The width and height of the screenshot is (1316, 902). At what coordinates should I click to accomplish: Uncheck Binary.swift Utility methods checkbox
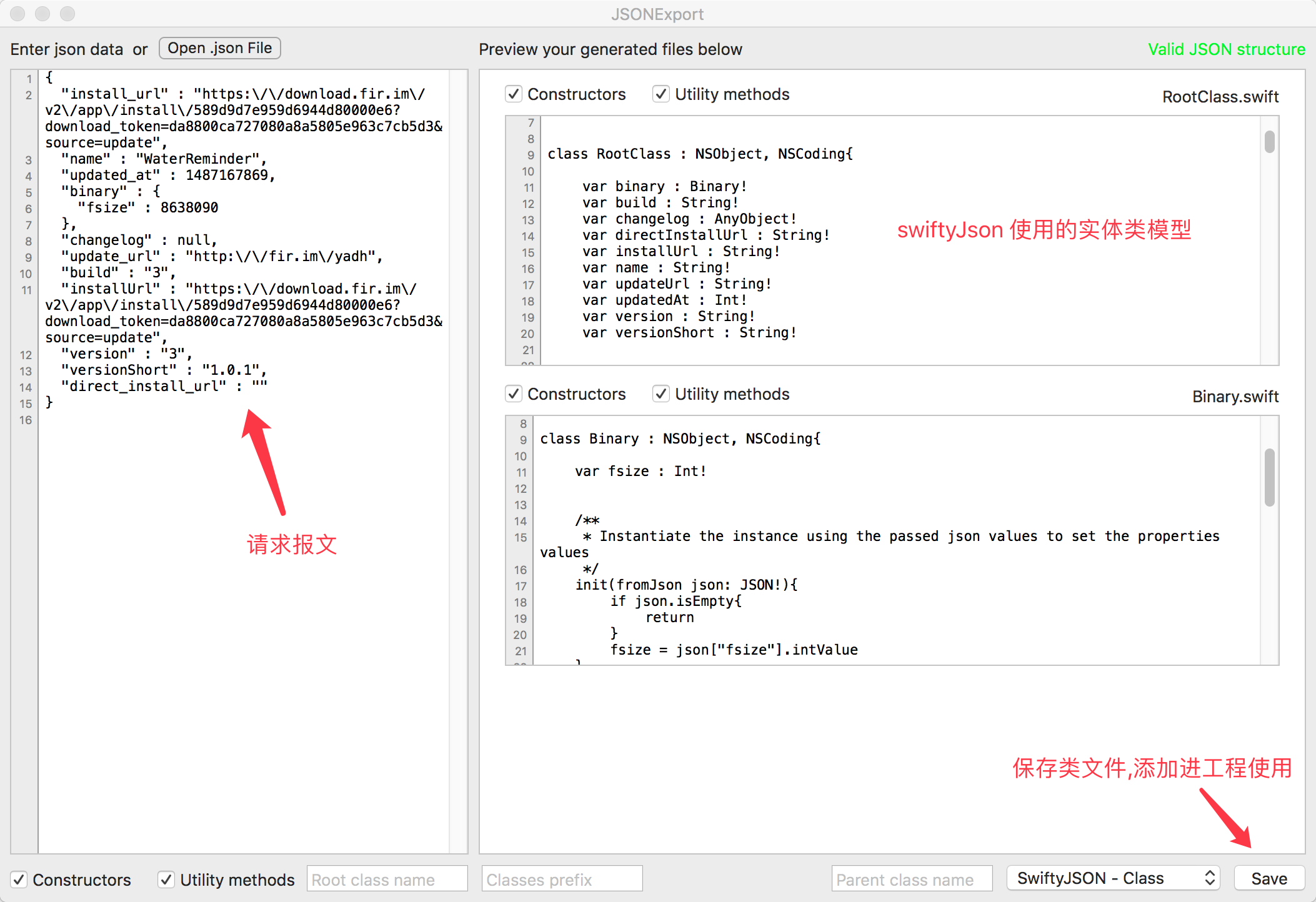[660, 394]
